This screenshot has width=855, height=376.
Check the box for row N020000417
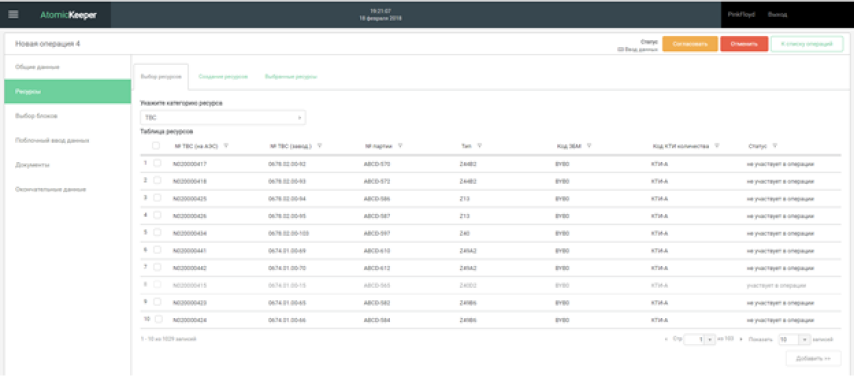157,163
